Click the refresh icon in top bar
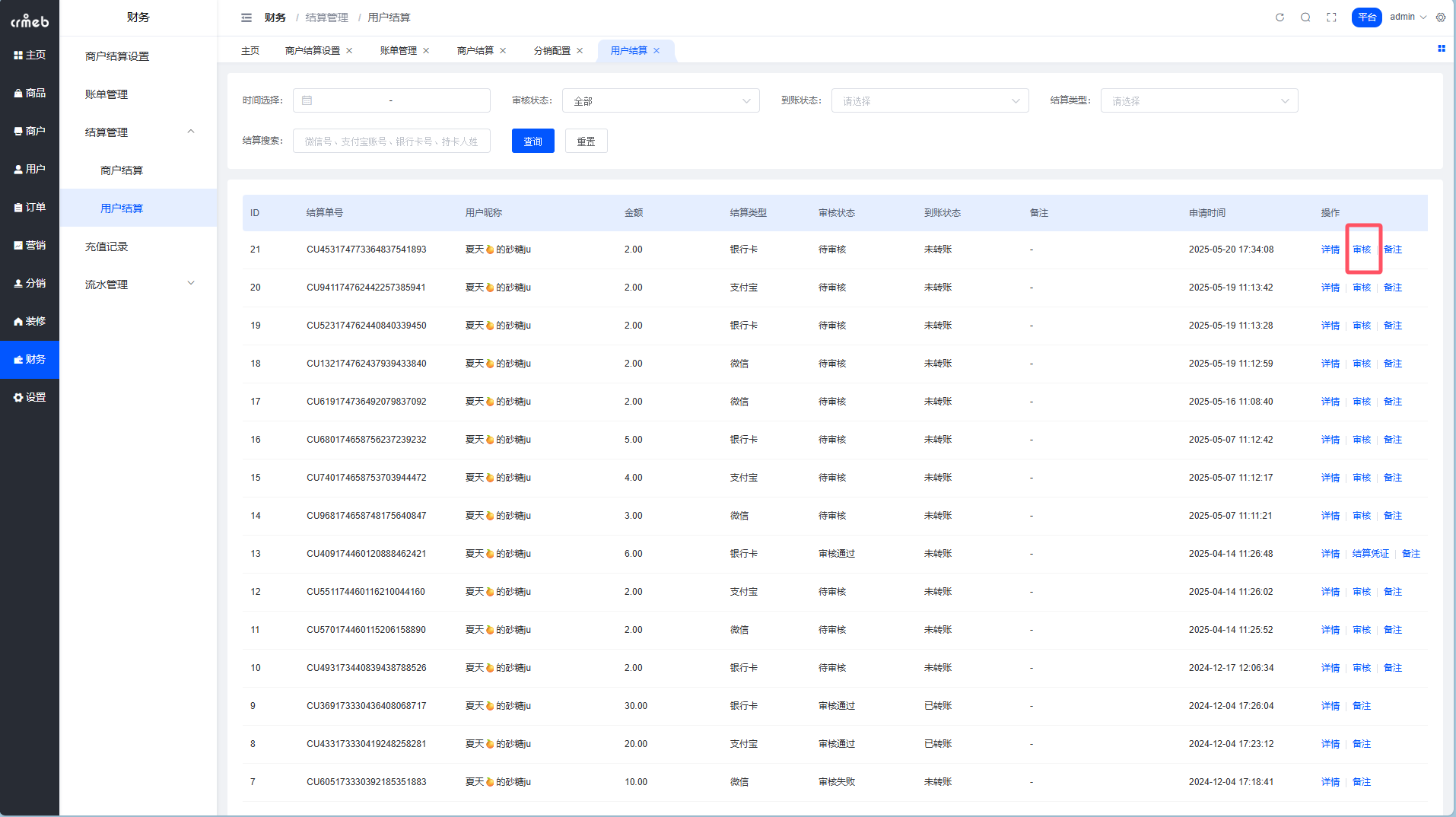This screenshot has width=1456, height=817. (x=1280, y=17)
